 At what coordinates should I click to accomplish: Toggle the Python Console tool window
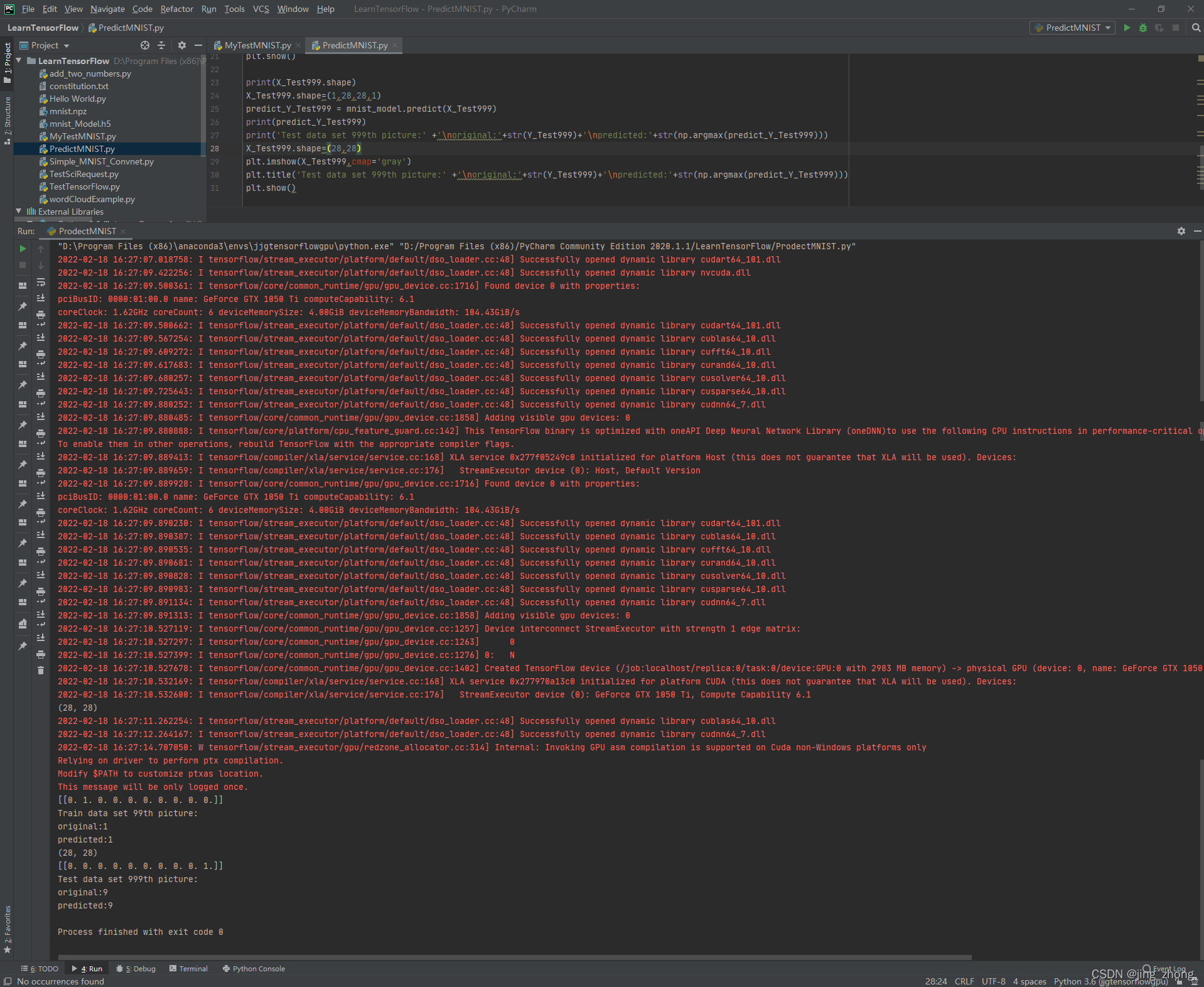(254, 969)
